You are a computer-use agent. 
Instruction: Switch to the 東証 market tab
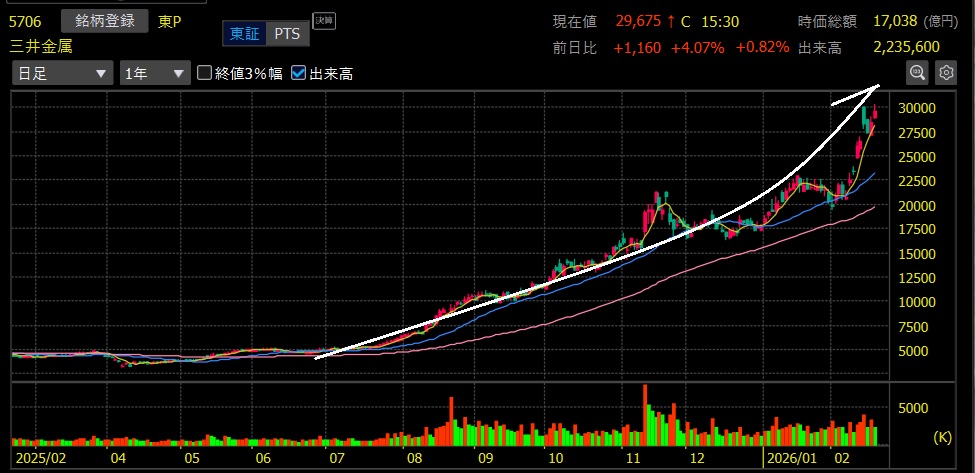[x=244, y=33]
